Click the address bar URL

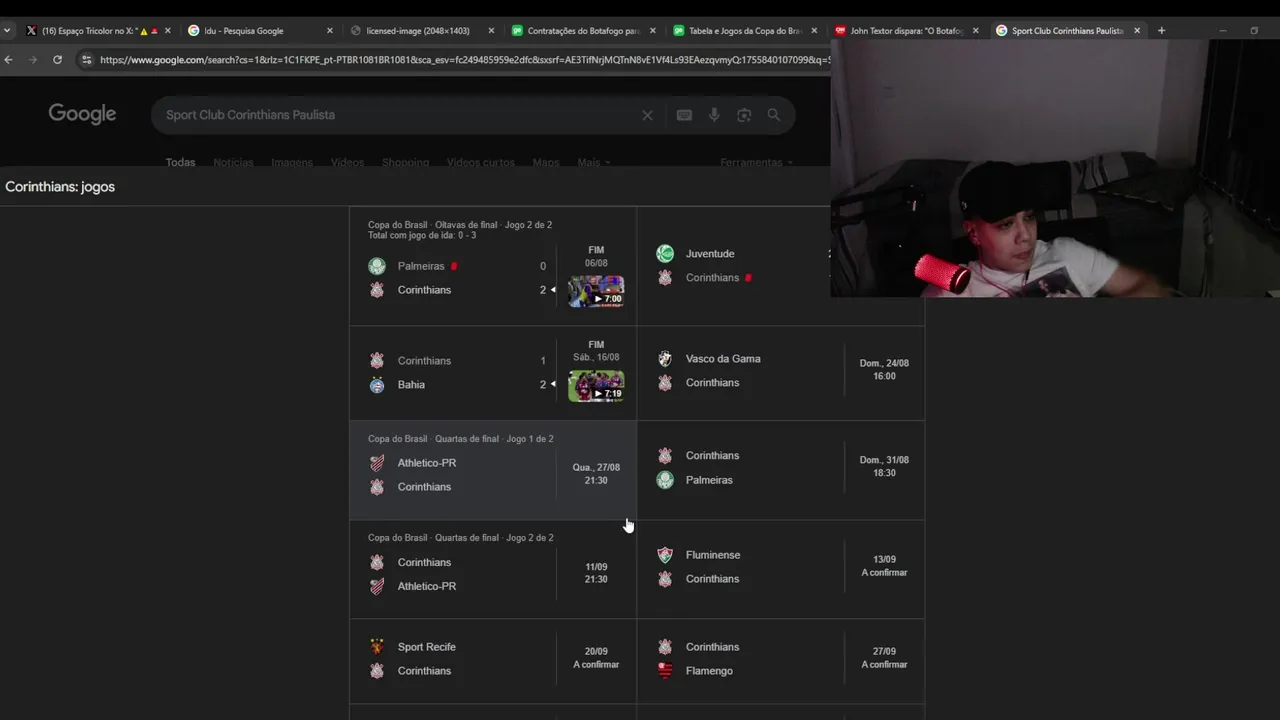(x=464, y=60)
